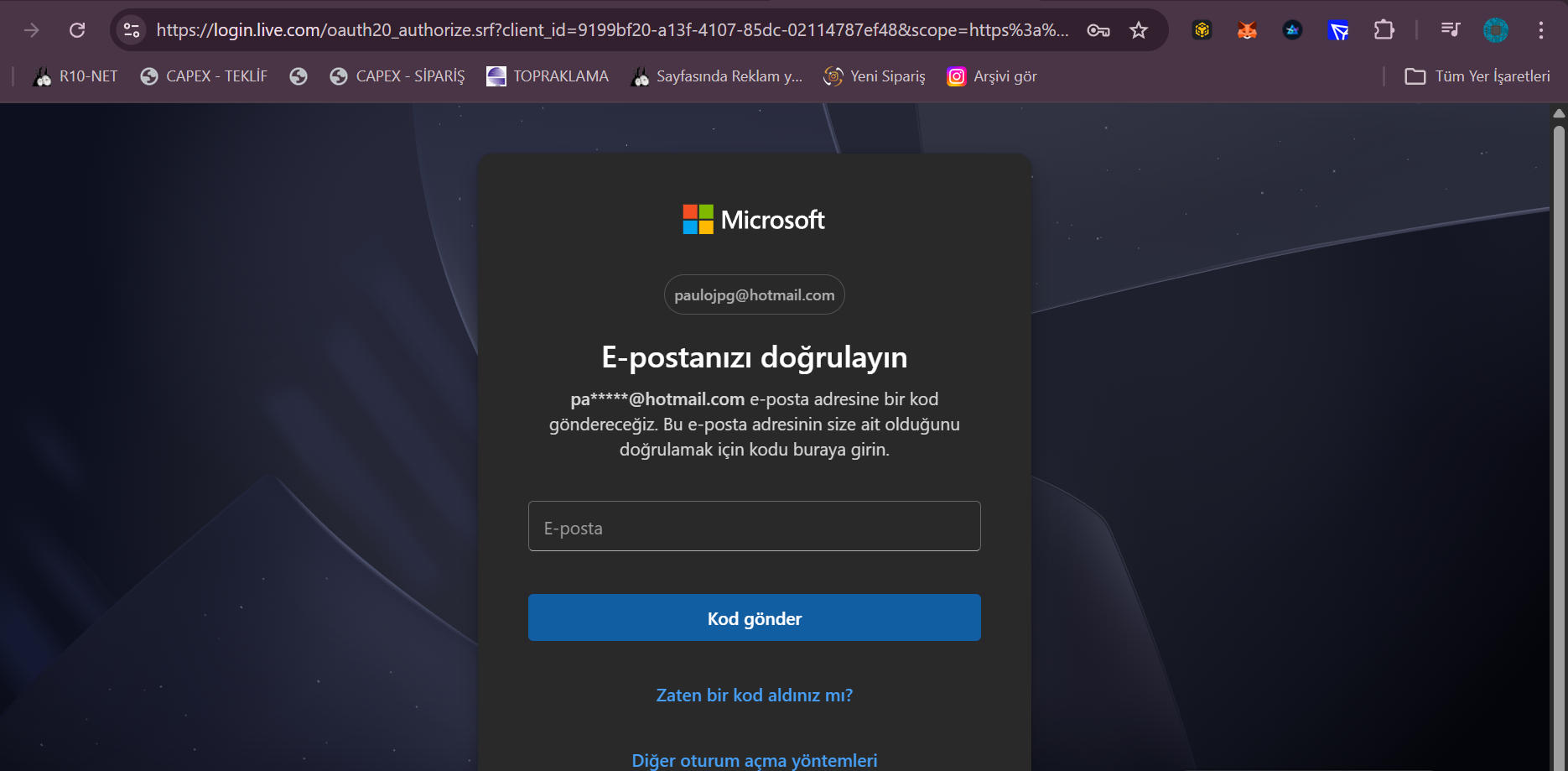Open the Extensions puzzle menu
This screenshot has height=771, width=1568.
pyautogui.click(x=1384, y=30)
